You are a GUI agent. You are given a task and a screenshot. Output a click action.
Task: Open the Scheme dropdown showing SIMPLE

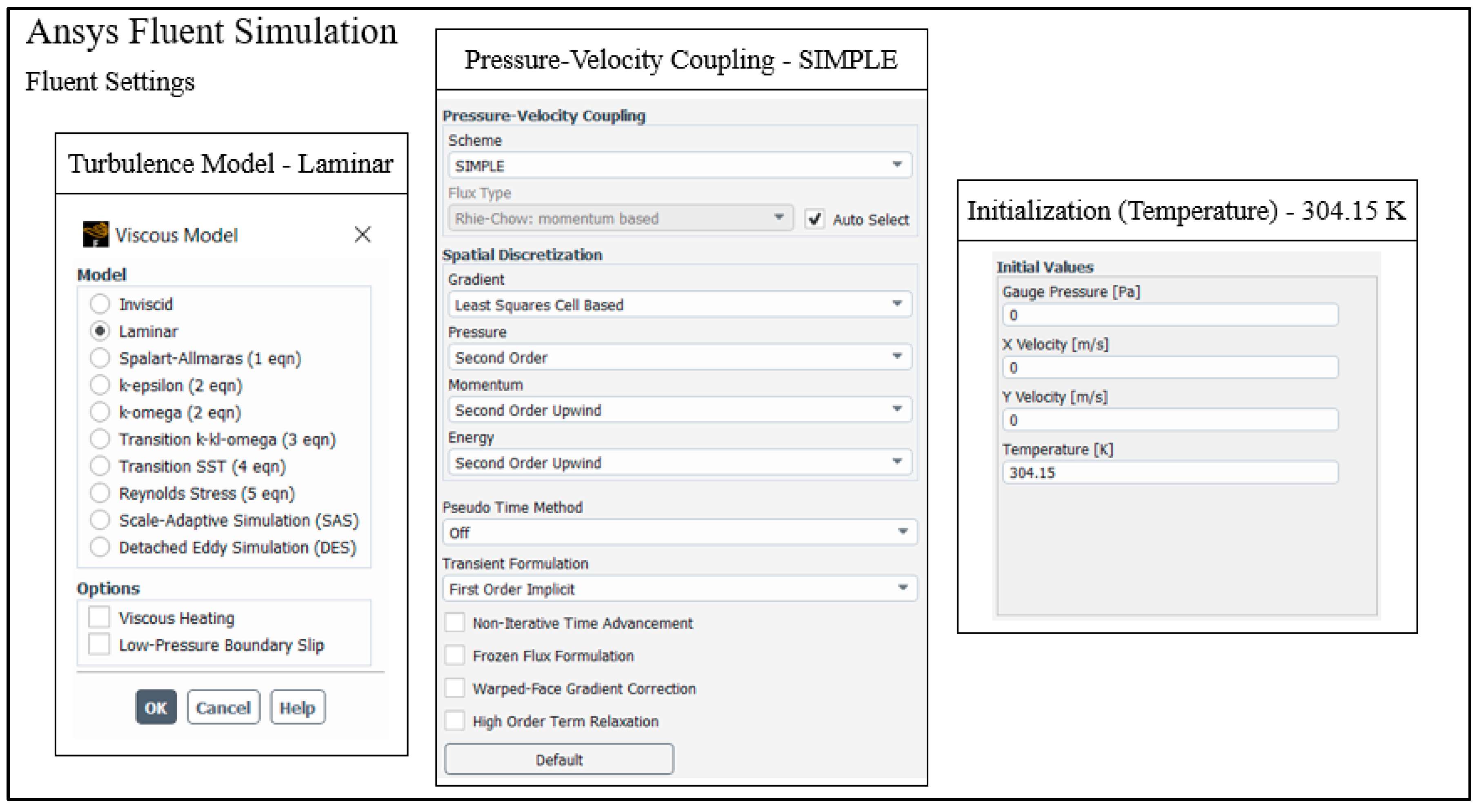pos(679,166)
